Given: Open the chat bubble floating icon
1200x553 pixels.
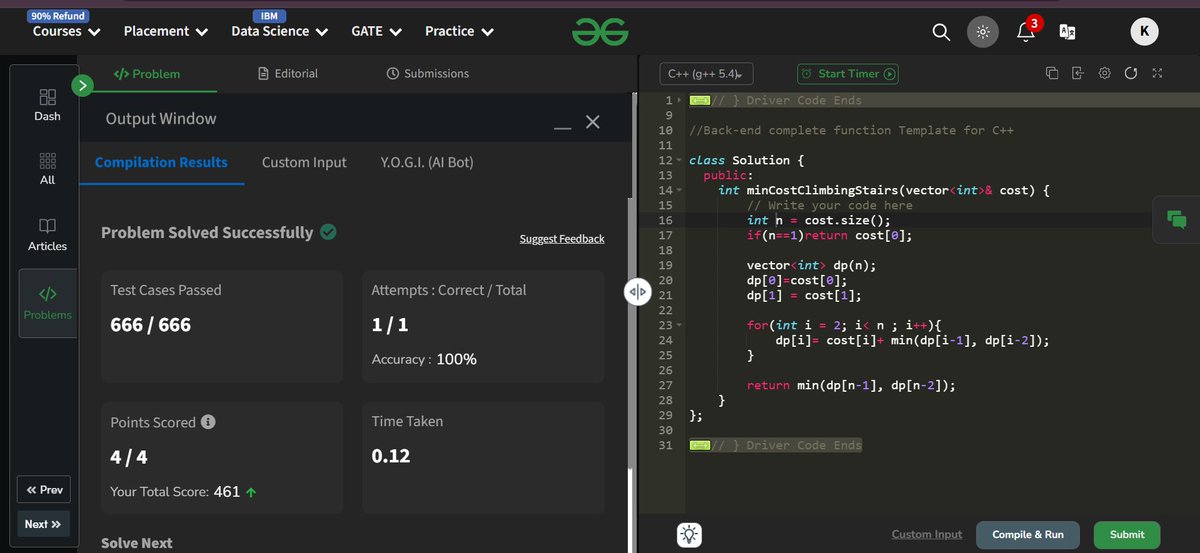Looking at the screenshot, I should pos(1176,220).
